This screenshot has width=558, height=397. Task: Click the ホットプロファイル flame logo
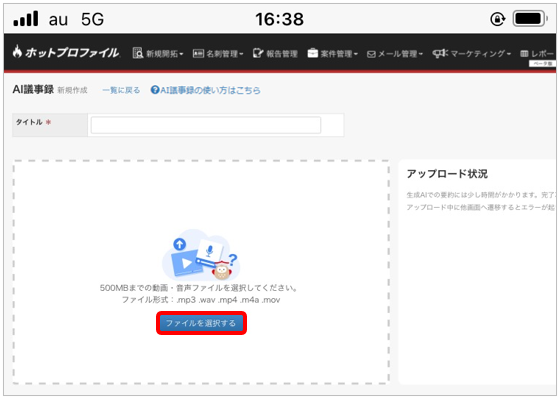(x=17, y=52)
